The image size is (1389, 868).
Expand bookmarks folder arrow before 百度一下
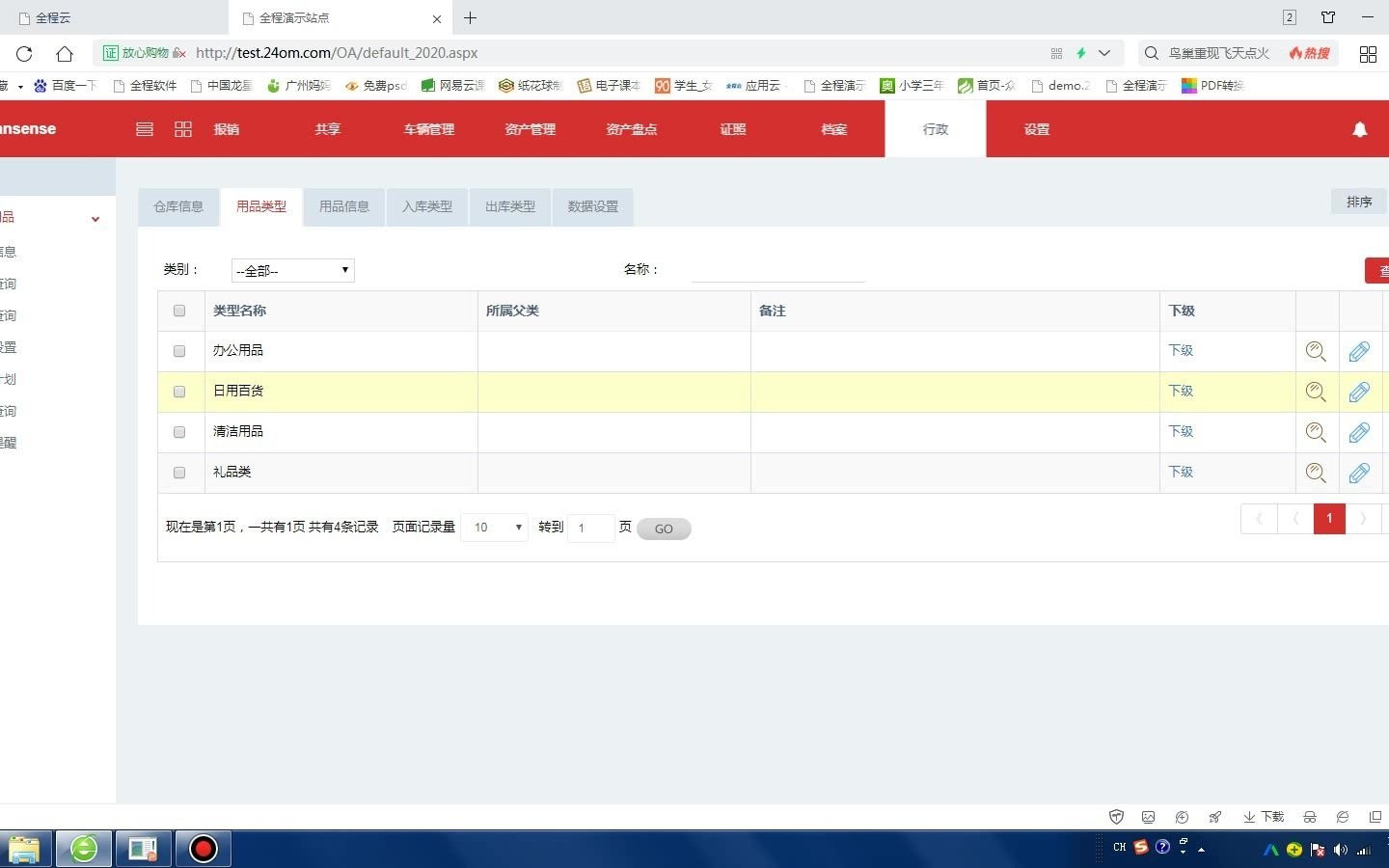tap(20, 87)
